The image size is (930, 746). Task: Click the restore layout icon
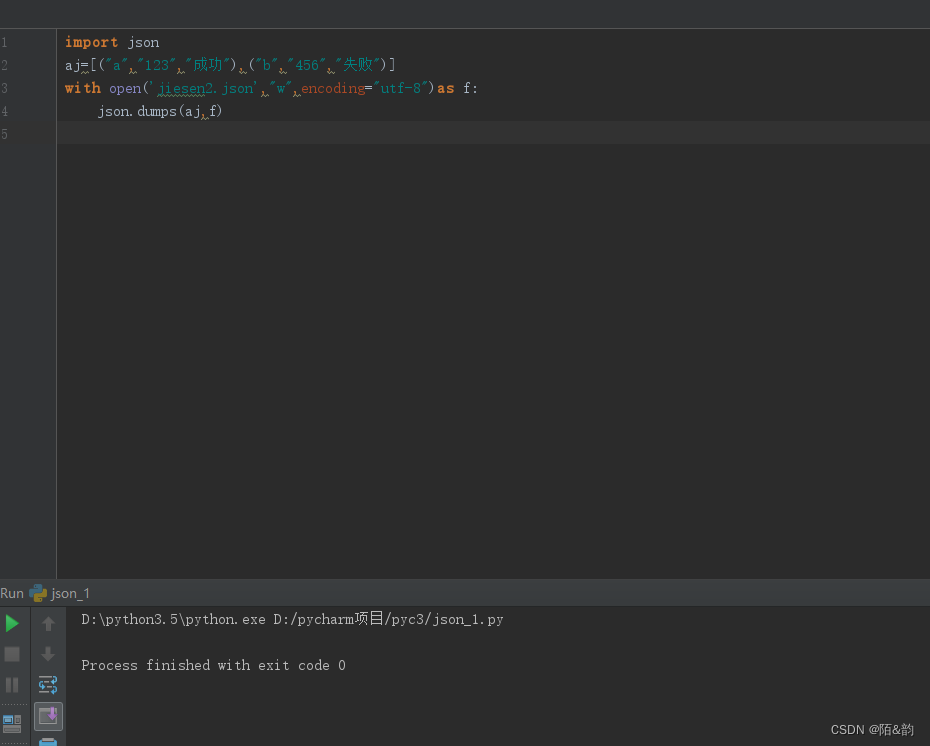point(12,723)
